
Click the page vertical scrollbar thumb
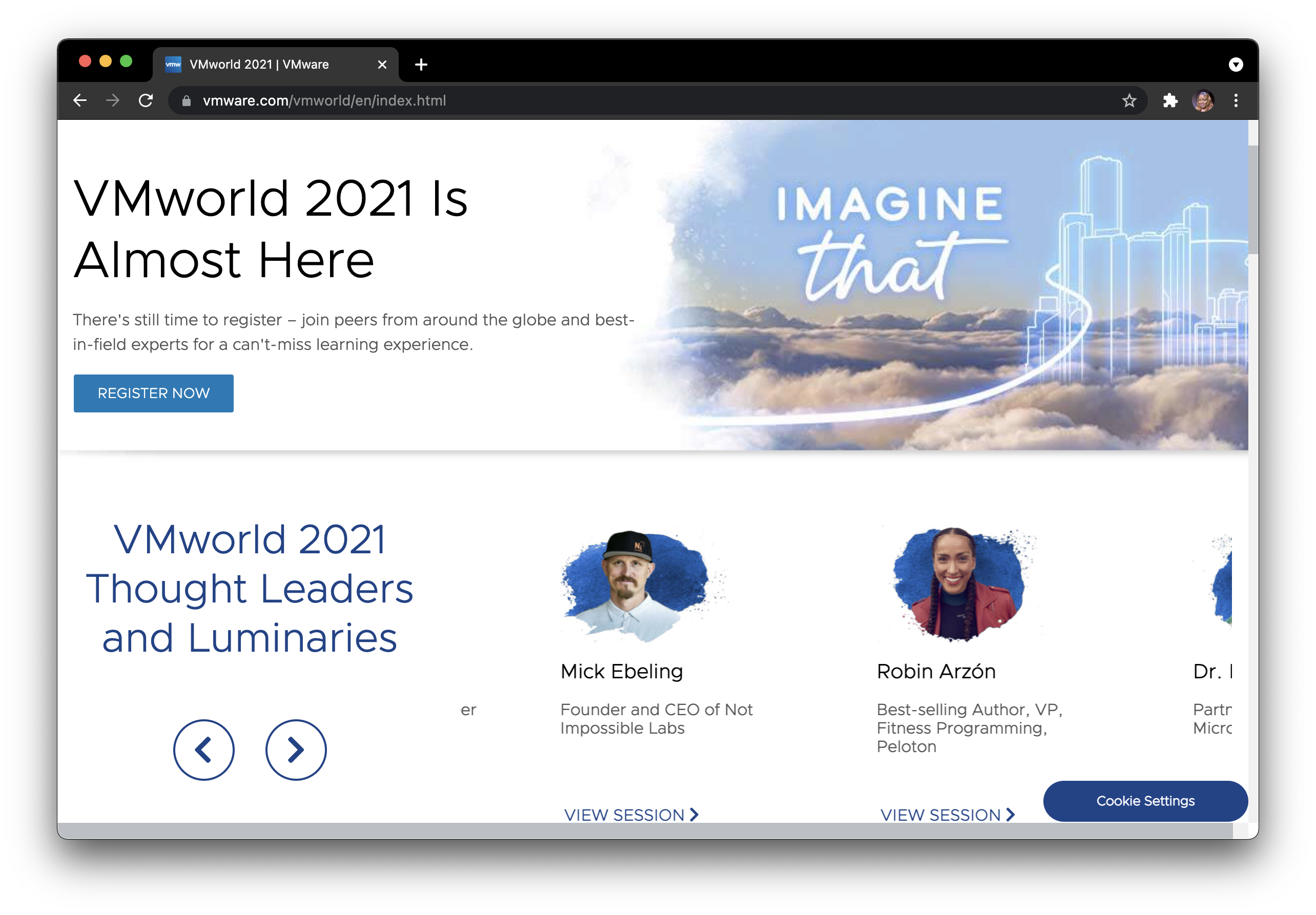(x=1253, y=199)
